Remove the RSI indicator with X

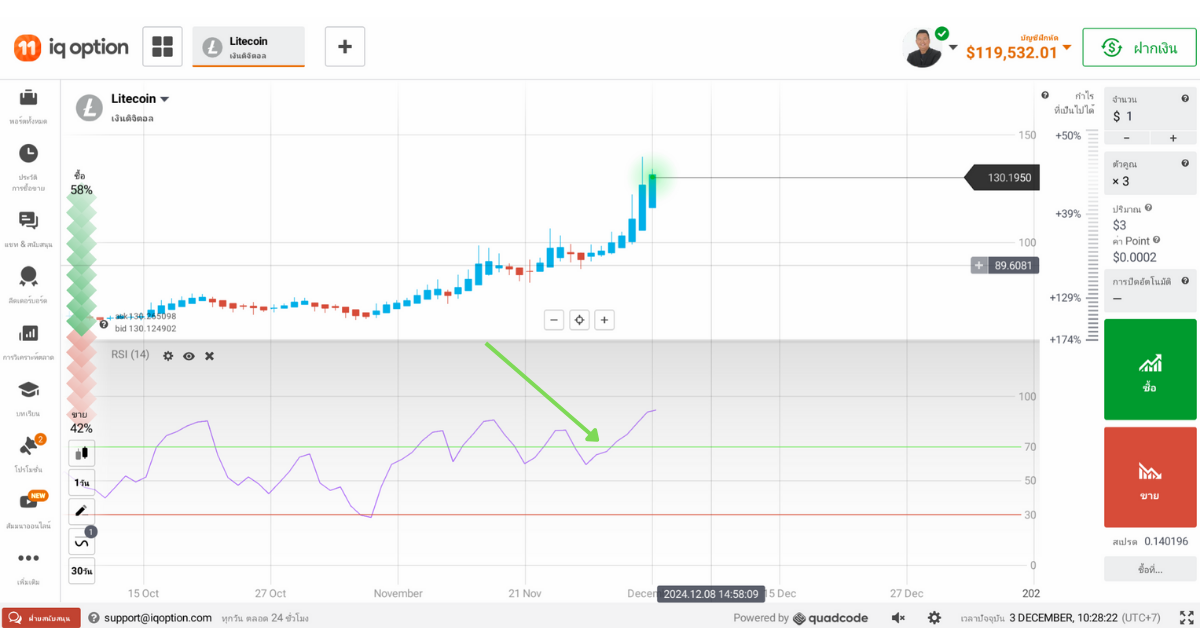209,356
